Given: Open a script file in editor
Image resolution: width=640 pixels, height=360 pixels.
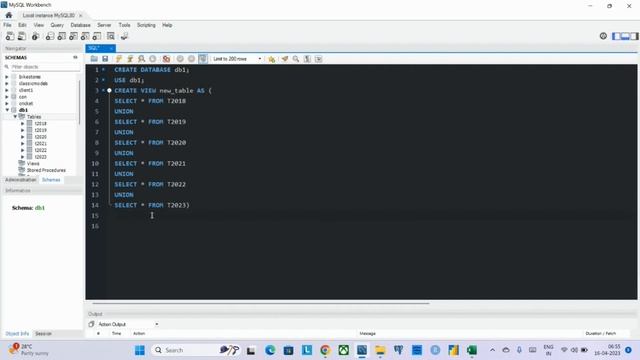Looking at the screenshot, I should coord(94,59).
